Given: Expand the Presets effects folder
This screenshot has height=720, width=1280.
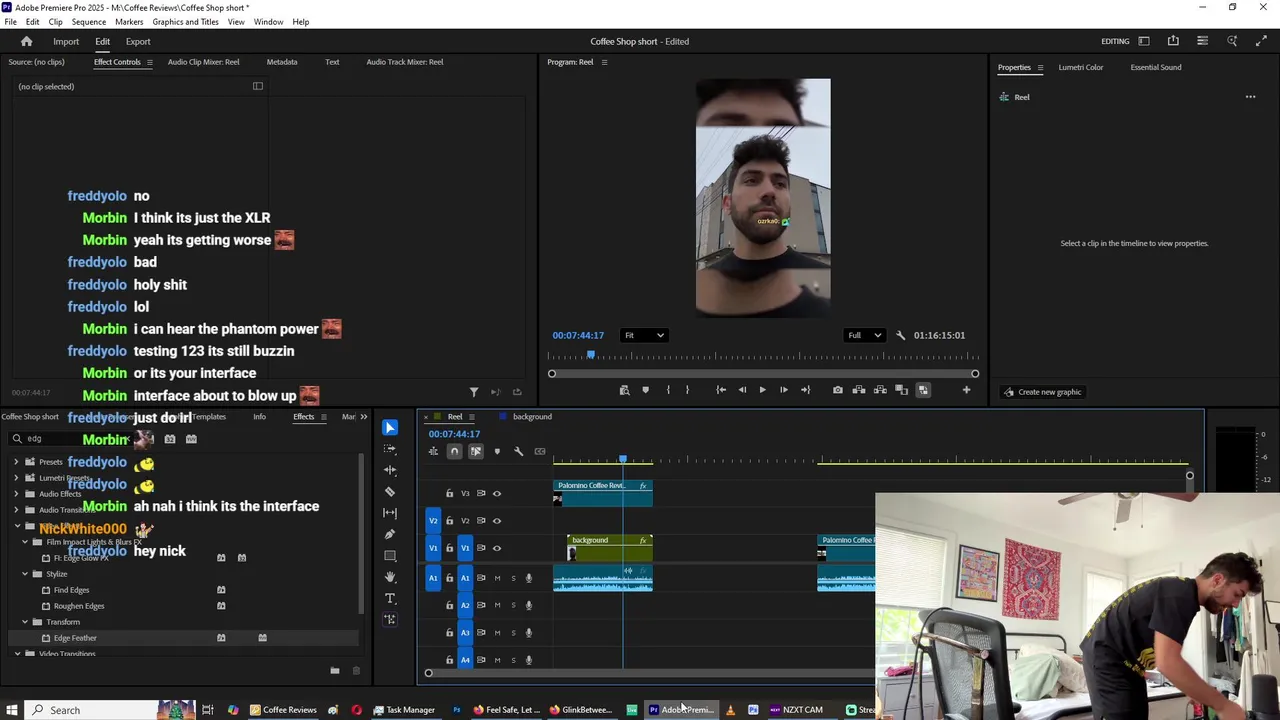Looking at the screenshot, I should click(x=16, y=462).
